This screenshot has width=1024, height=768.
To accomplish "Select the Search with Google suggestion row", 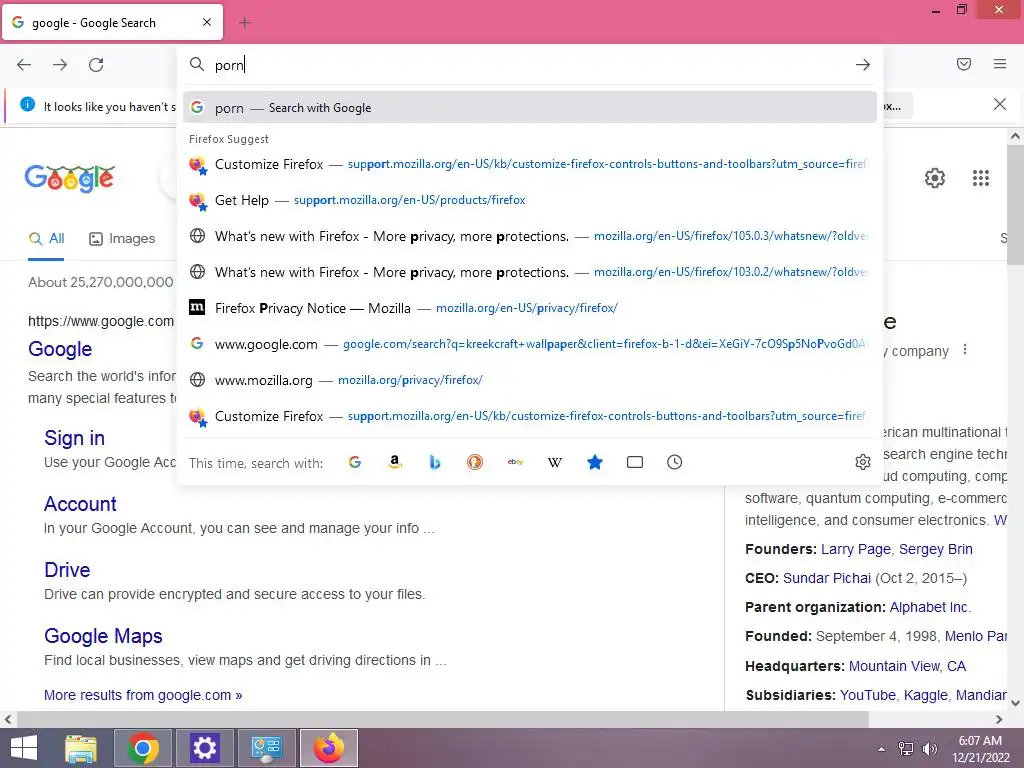I will (530, 108).
